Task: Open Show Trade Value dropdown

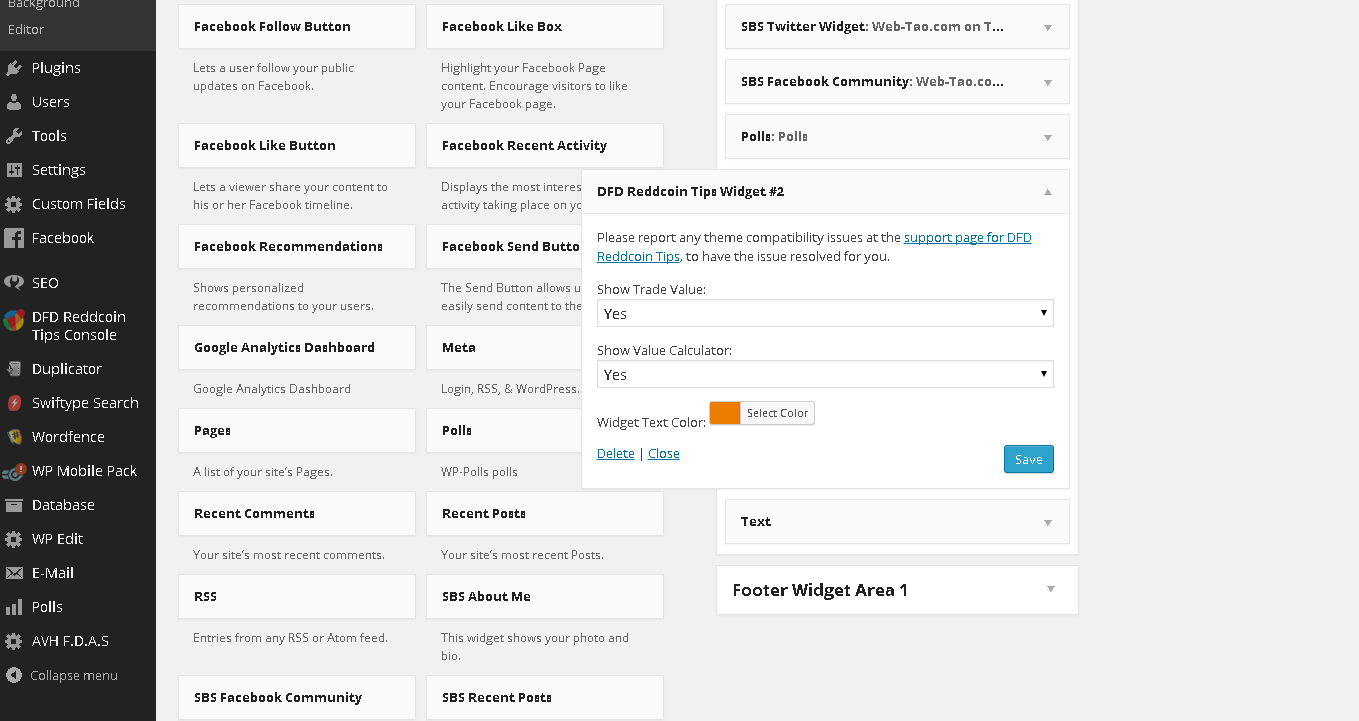Action: (x=825, y=313)
